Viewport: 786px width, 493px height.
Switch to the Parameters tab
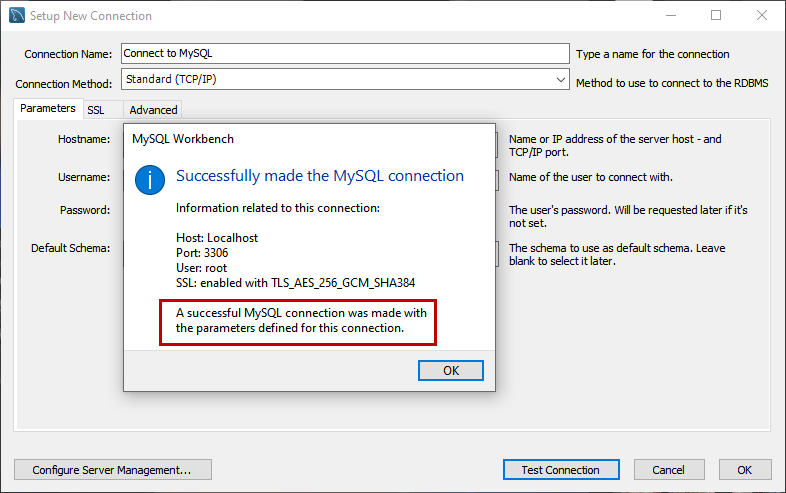(47, 109)
